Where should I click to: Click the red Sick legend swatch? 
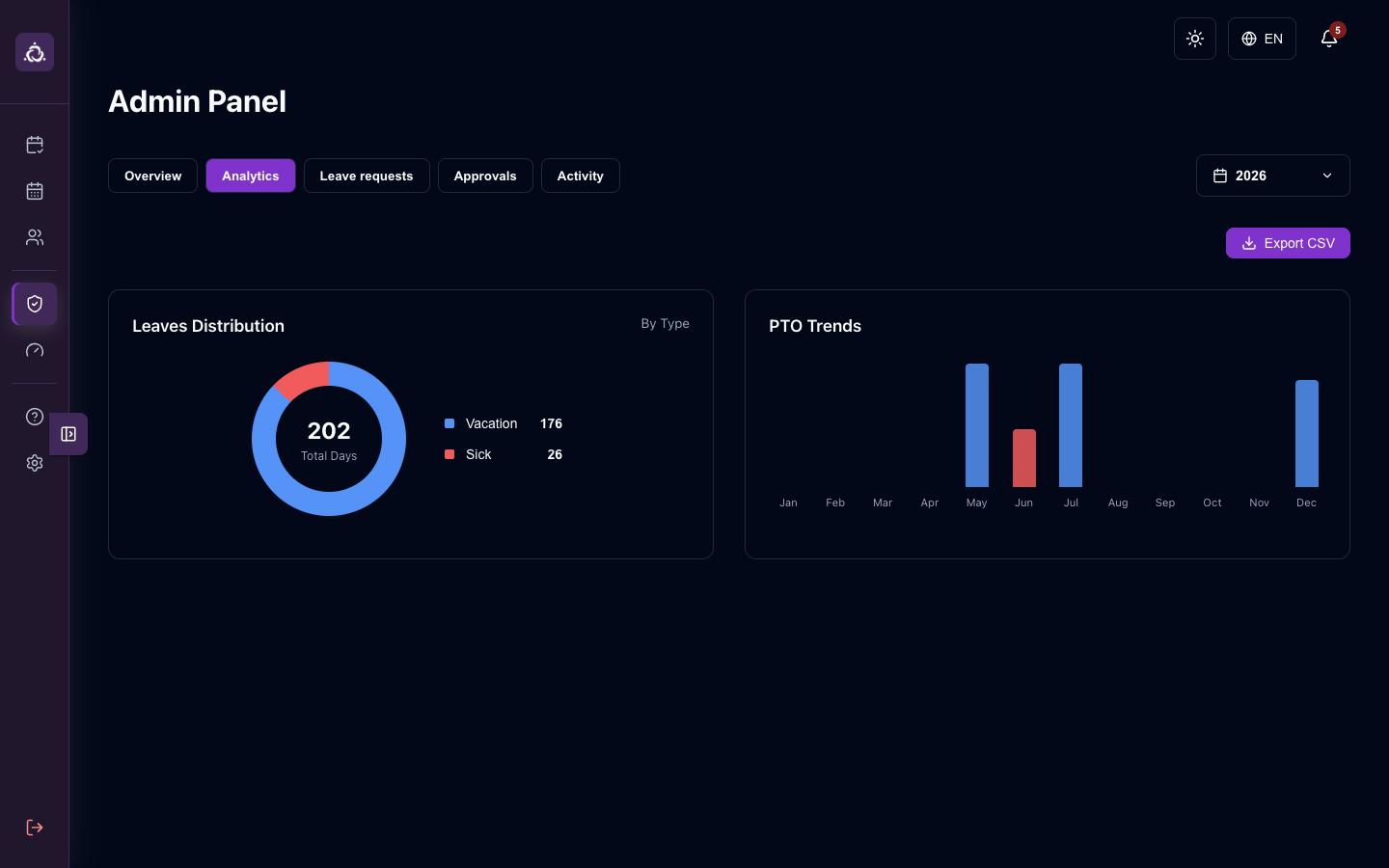click(x=449, y=454)
